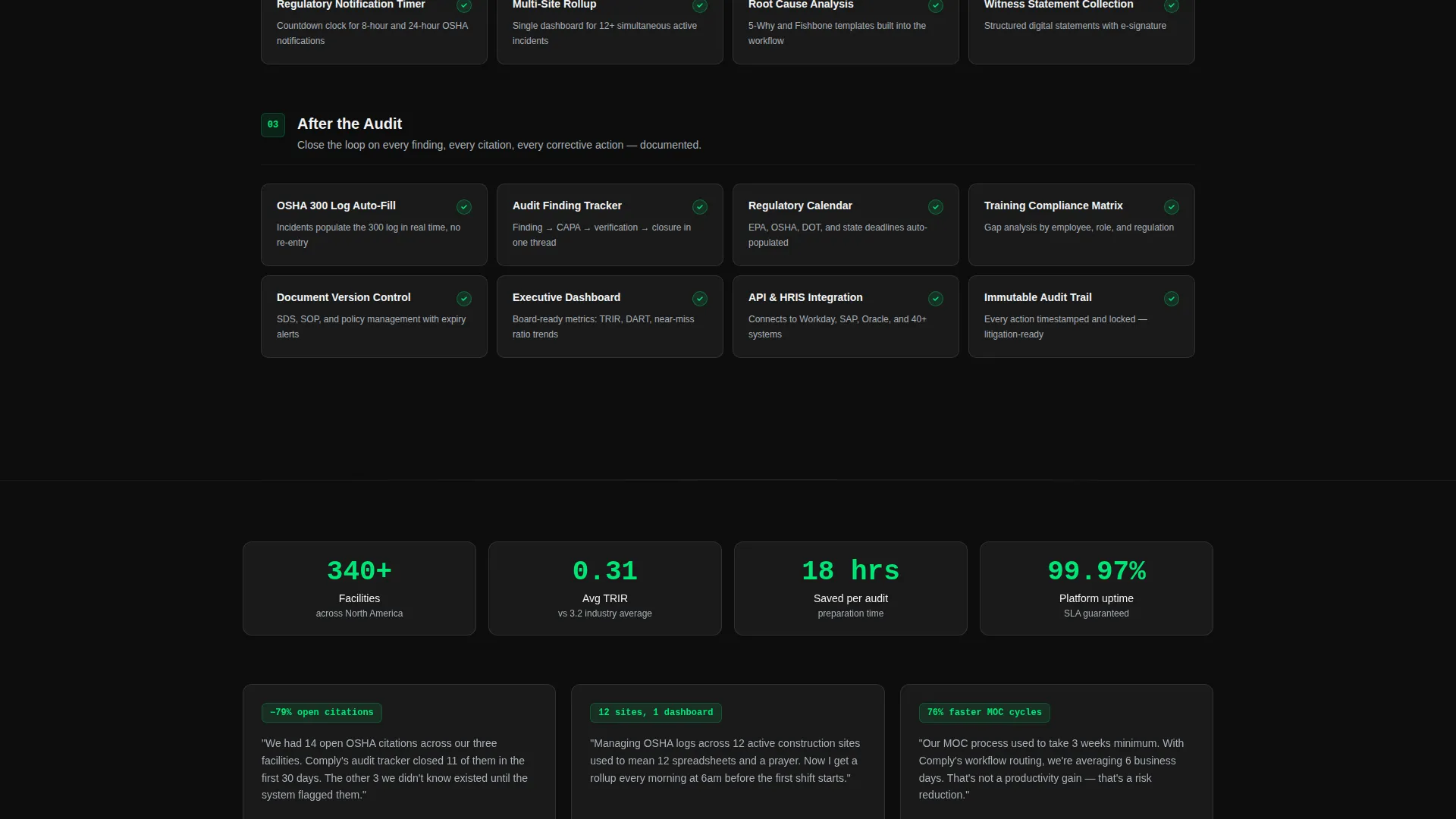
Task: Click the checkmark icon on Document Version Control card
Action: (x=464, y=299)
